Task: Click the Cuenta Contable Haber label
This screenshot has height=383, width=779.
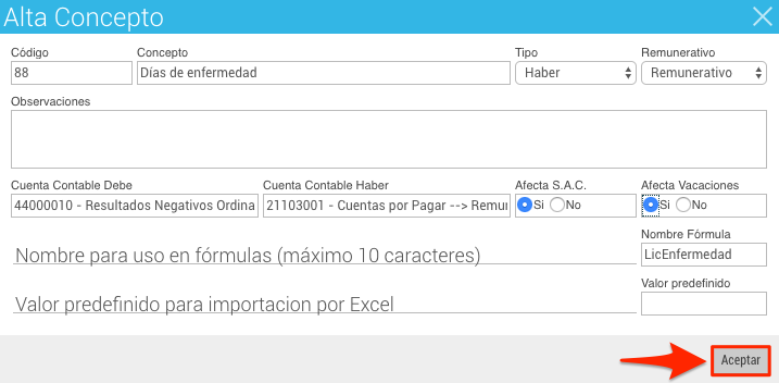Action: coord(326,185)
